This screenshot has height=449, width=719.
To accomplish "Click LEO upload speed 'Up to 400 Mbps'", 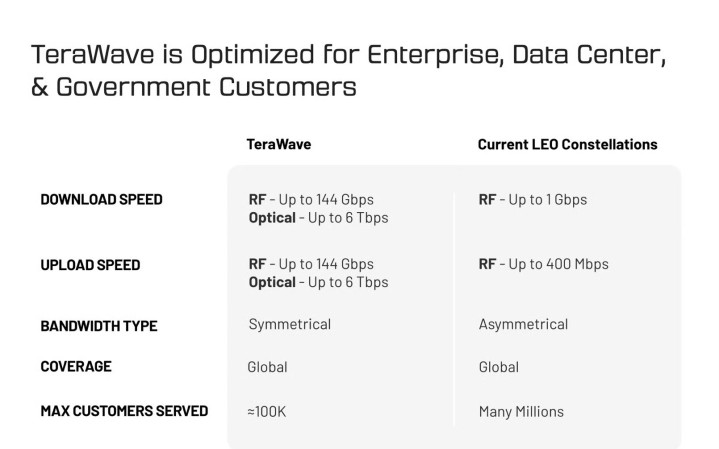I will click(x=543, y=264).
